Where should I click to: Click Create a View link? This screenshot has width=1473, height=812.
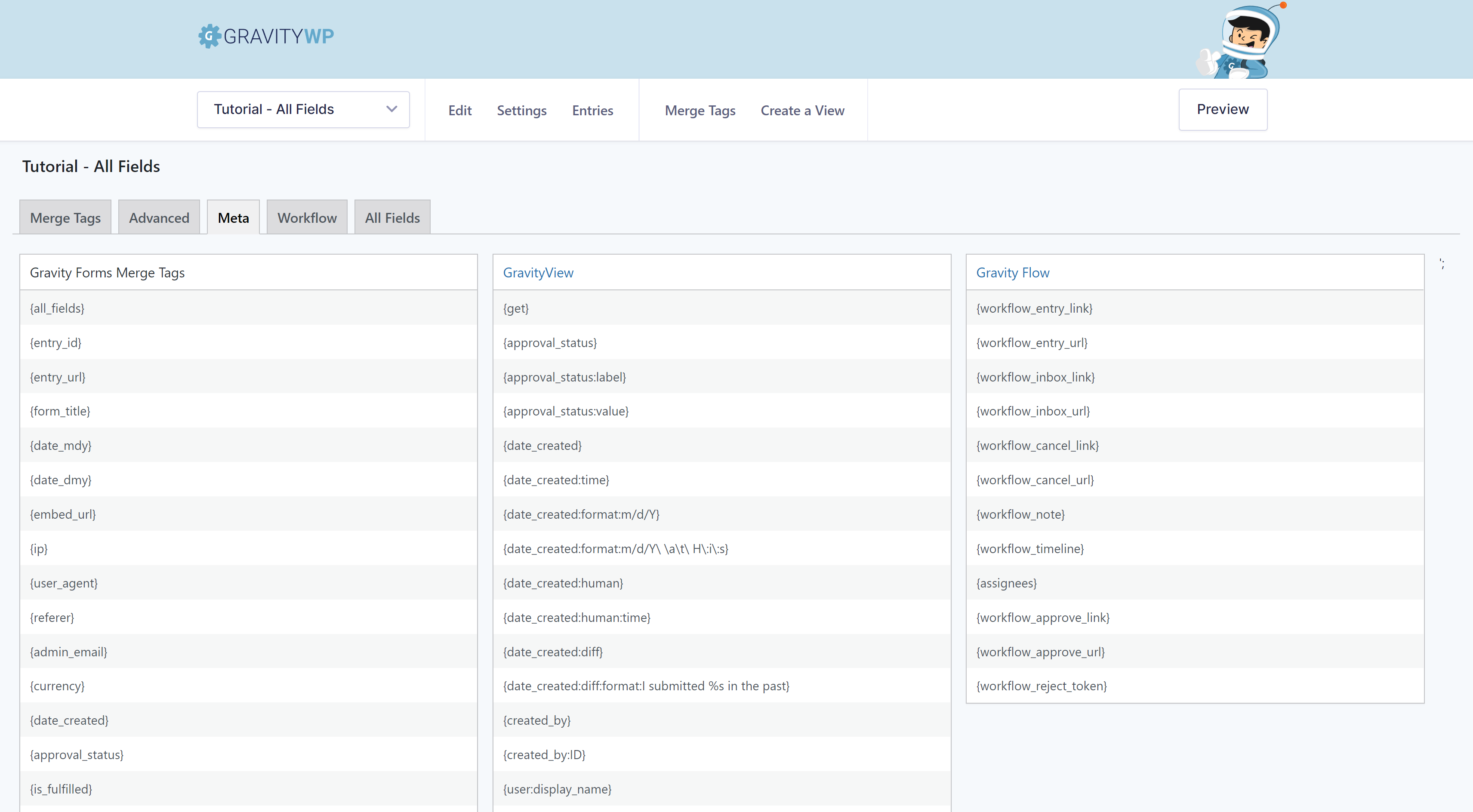[802, 111]
